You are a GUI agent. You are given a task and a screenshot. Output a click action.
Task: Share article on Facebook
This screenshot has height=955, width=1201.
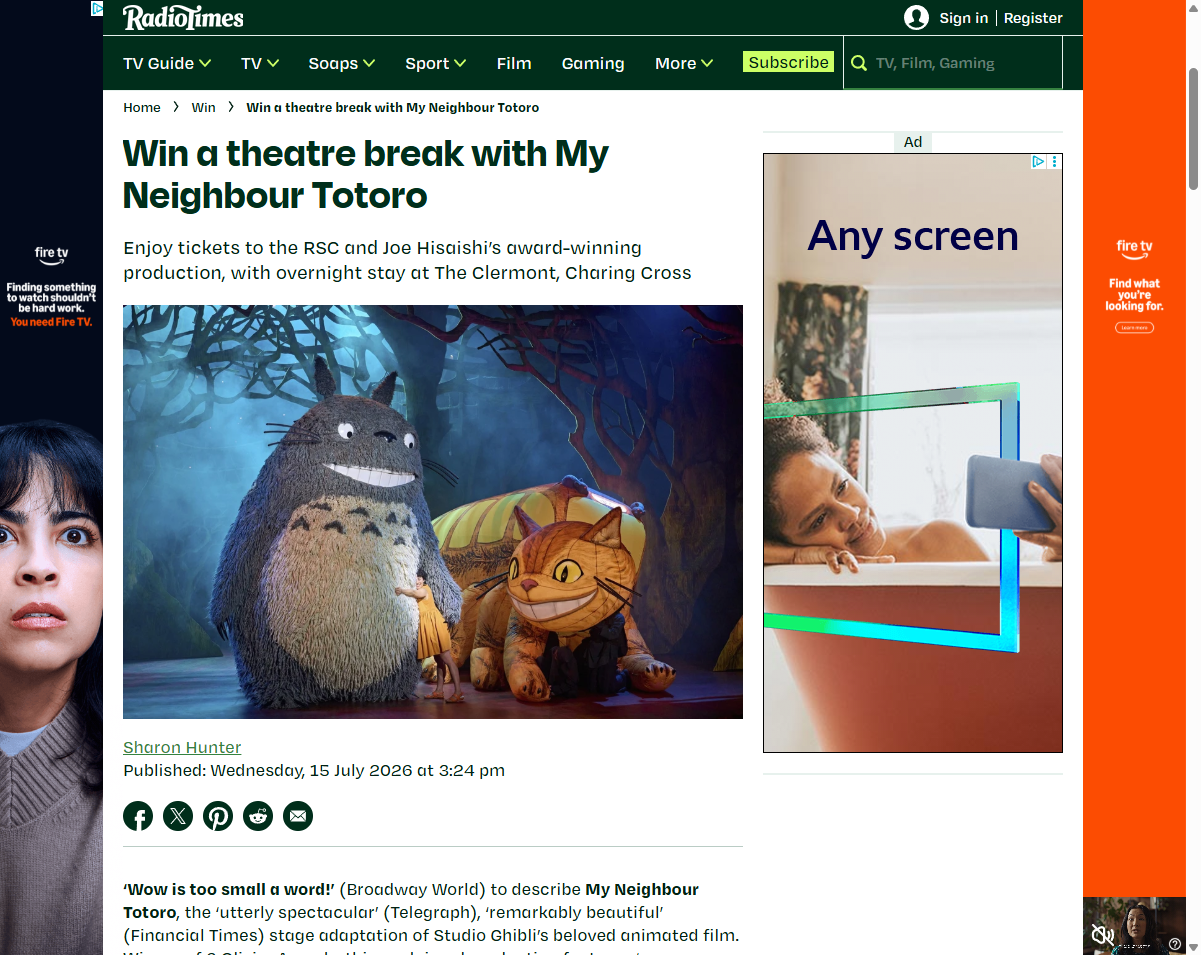pyautogui.click(x=138, y=816)
